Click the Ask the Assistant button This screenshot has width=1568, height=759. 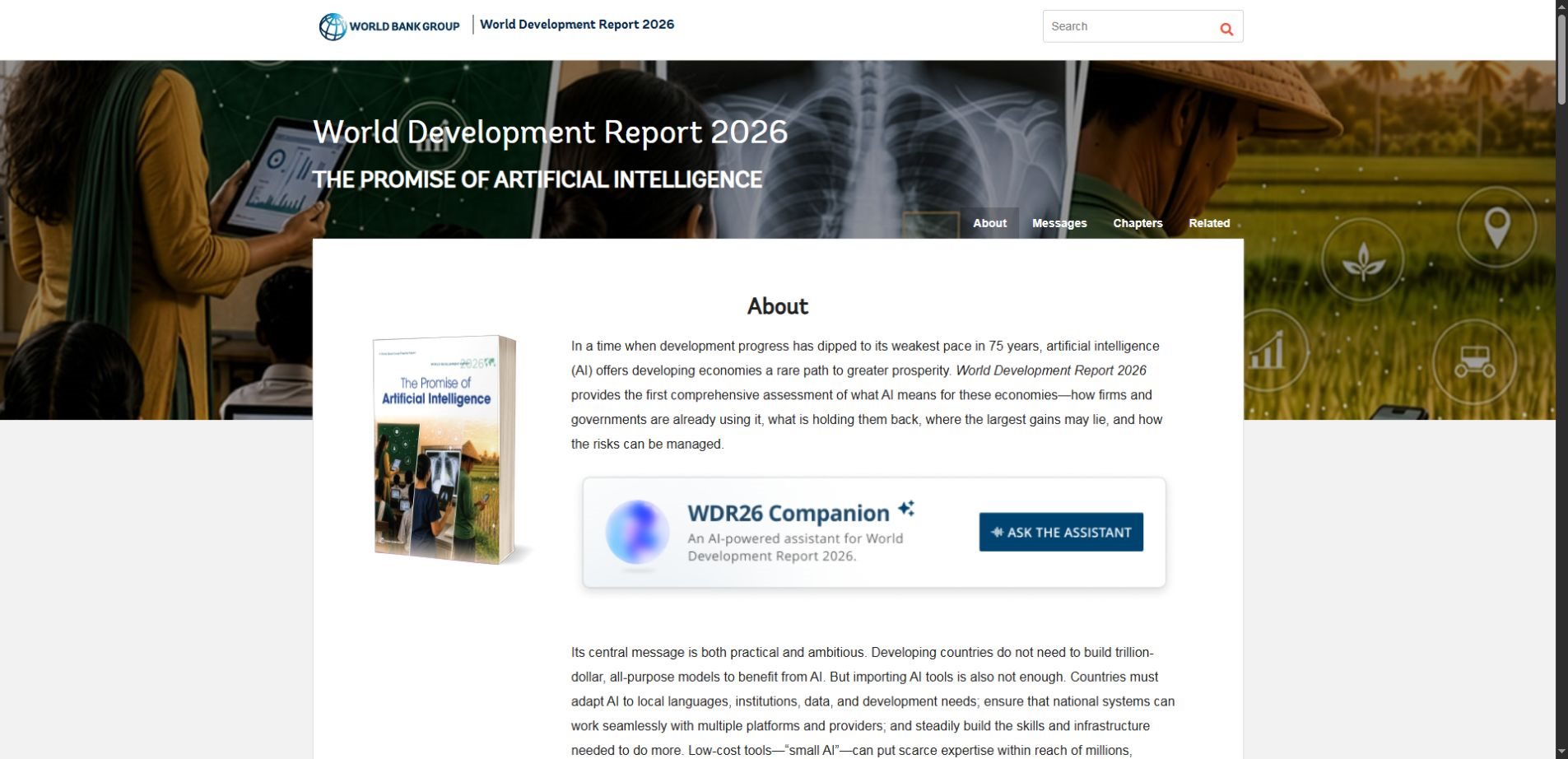(x=1061, y=532)
